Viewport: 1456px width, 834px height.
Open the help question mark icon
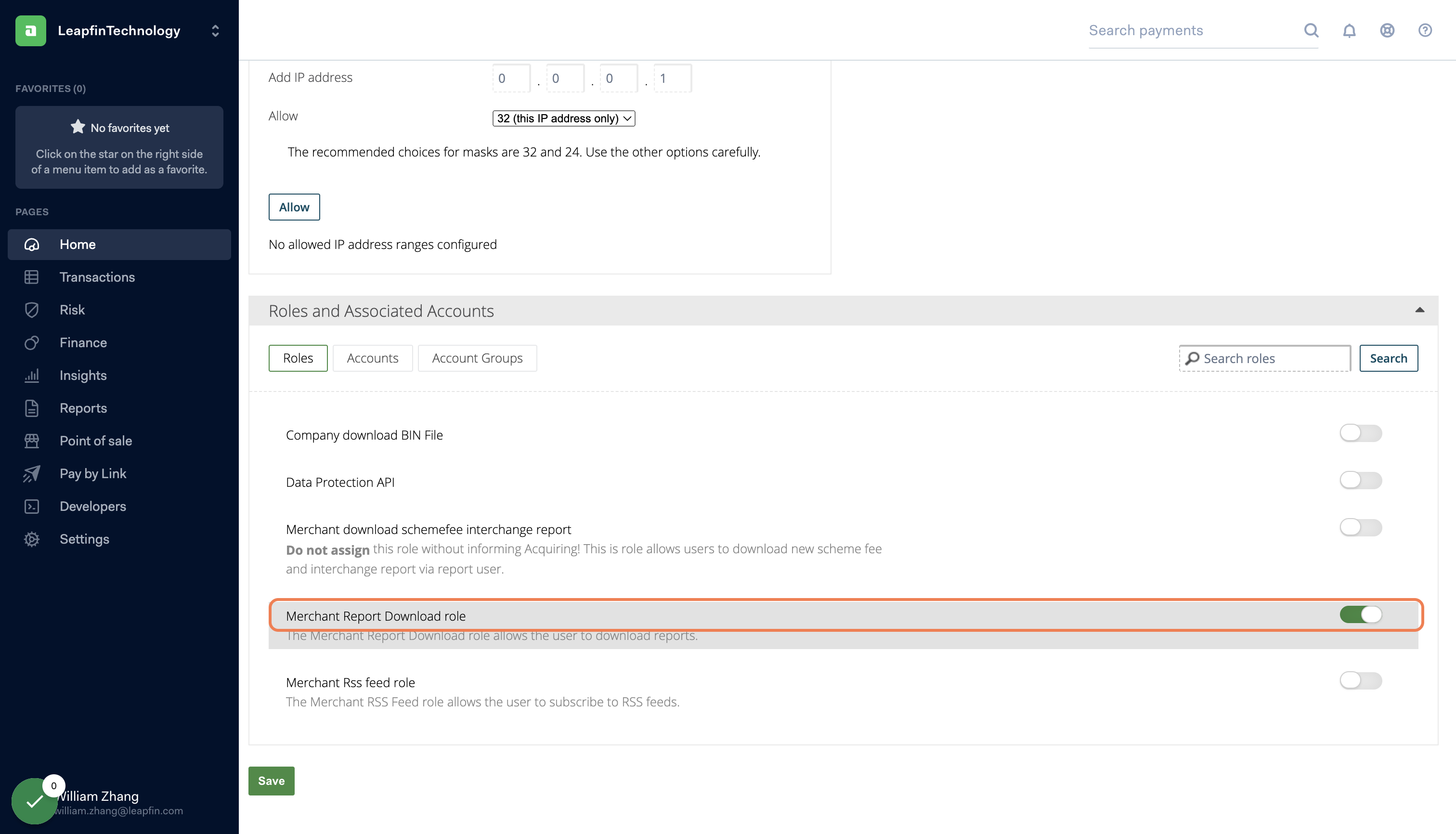click(1425, 30)
